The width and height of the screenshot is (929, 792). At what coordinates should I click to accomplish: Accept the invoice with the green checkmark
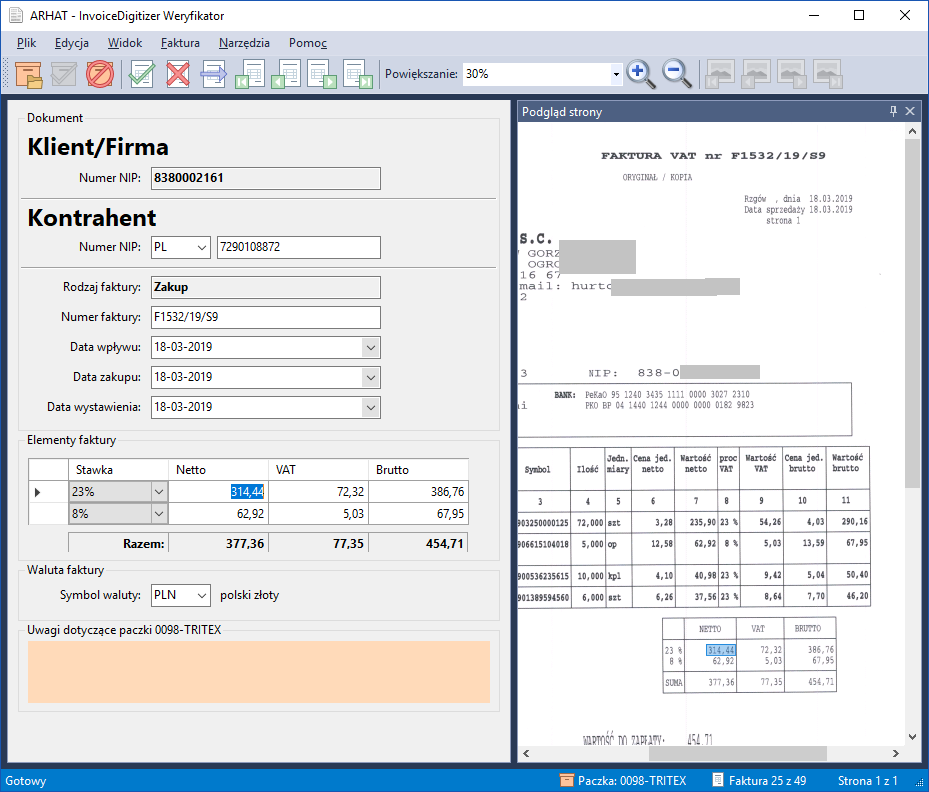pos(142,74)
